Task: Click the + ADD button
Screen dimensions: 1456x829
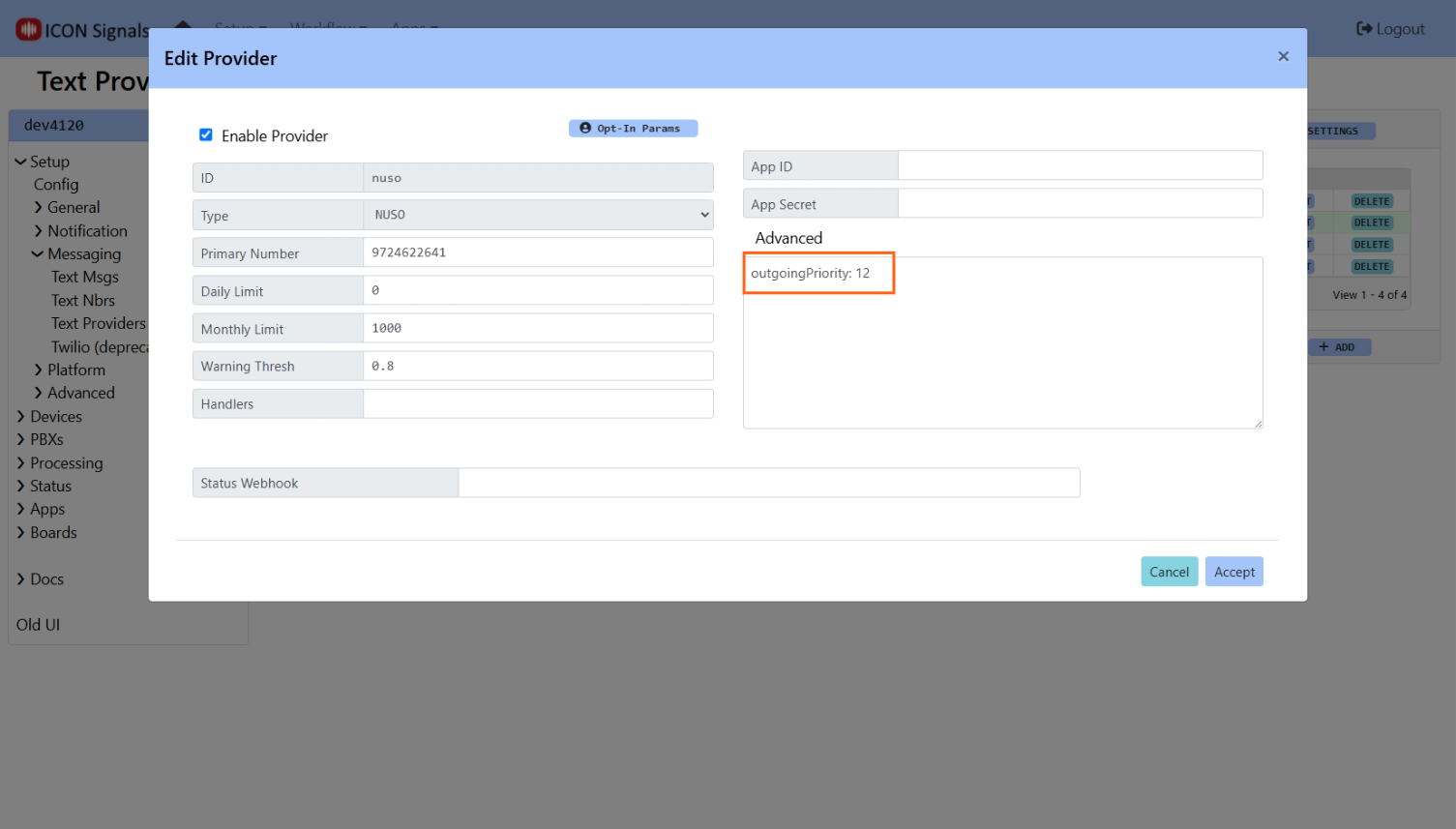Action: coord(1340,346)
